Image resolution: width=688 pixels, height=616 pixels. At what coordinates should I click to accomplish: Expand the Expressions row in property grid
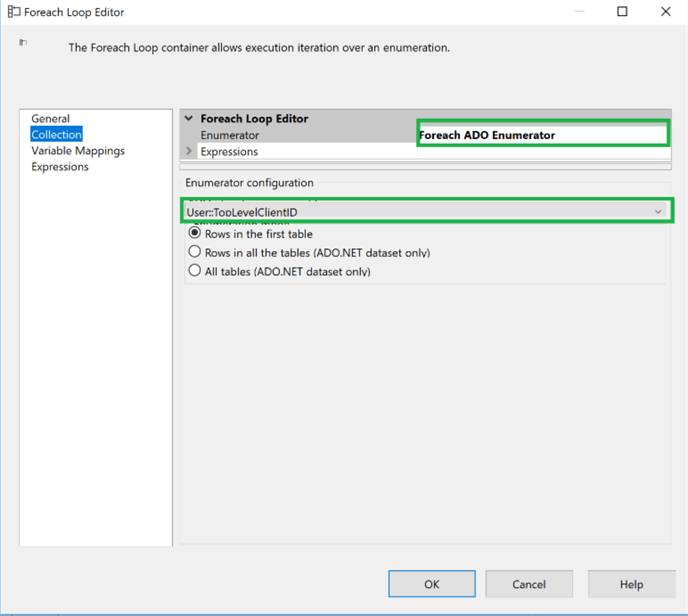(x=189, y=152)
